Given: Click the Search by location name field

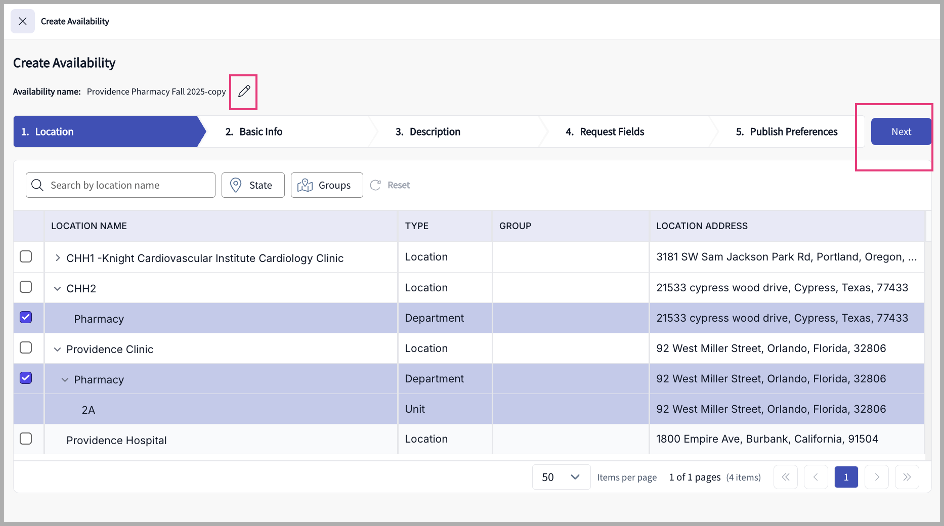Looking at the screenshot, I should click(128, 185).
